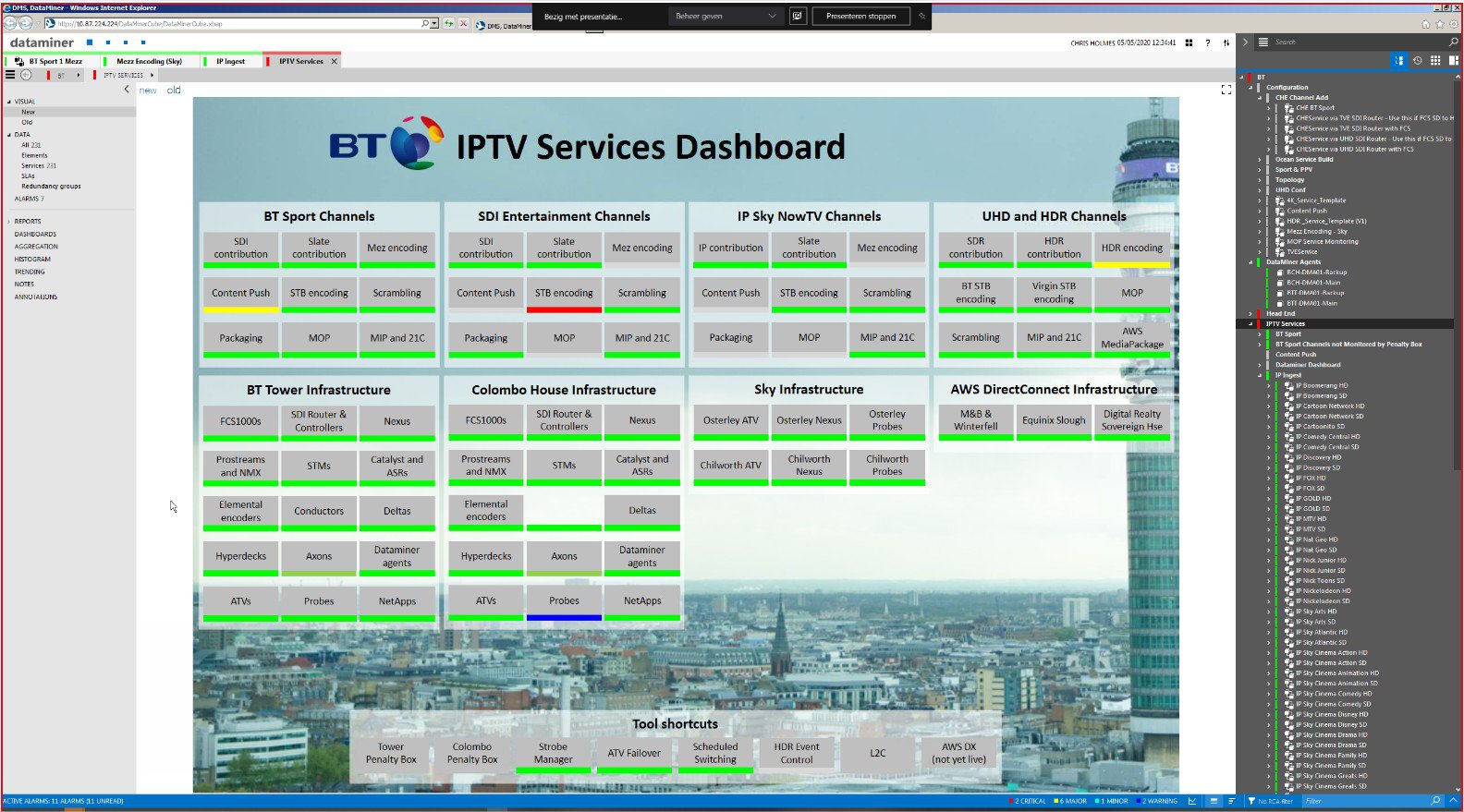
Task: Stop presenting via Presenteren stoppen button
Action: (x=860, y=16)
